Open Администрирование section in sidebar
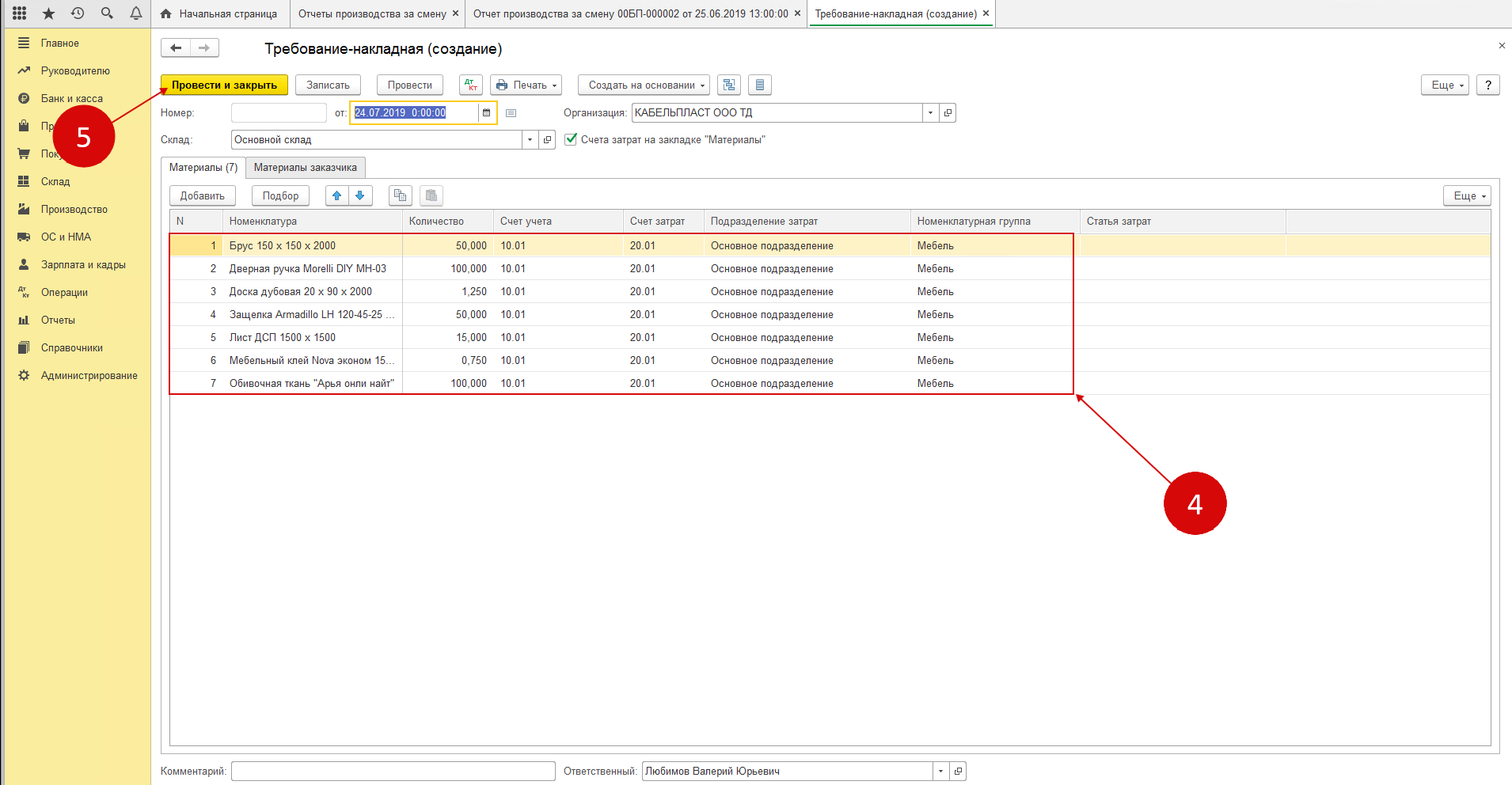This screenshot has width=1512, height=785. point(89,375)
